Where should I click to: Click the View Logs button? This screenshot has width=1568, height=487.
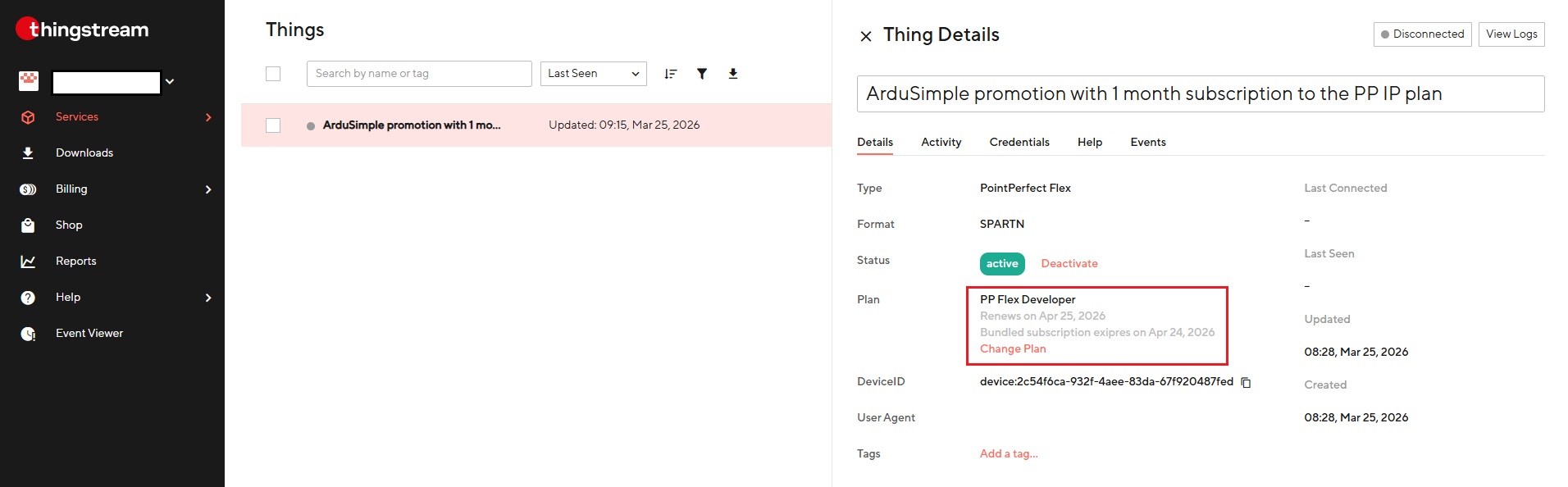click(1511, 34)
